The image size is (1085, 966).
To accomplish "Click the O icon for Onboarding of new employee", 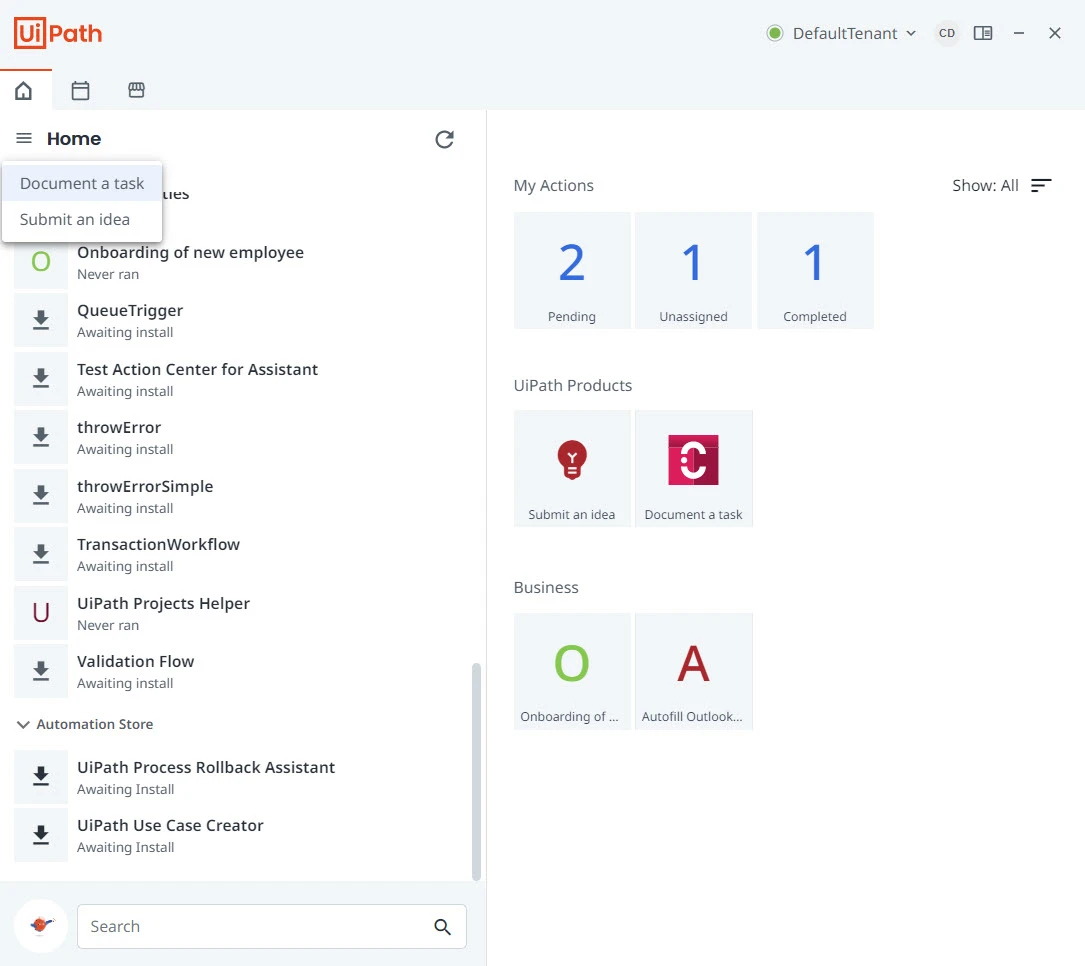I will point(41,262).
